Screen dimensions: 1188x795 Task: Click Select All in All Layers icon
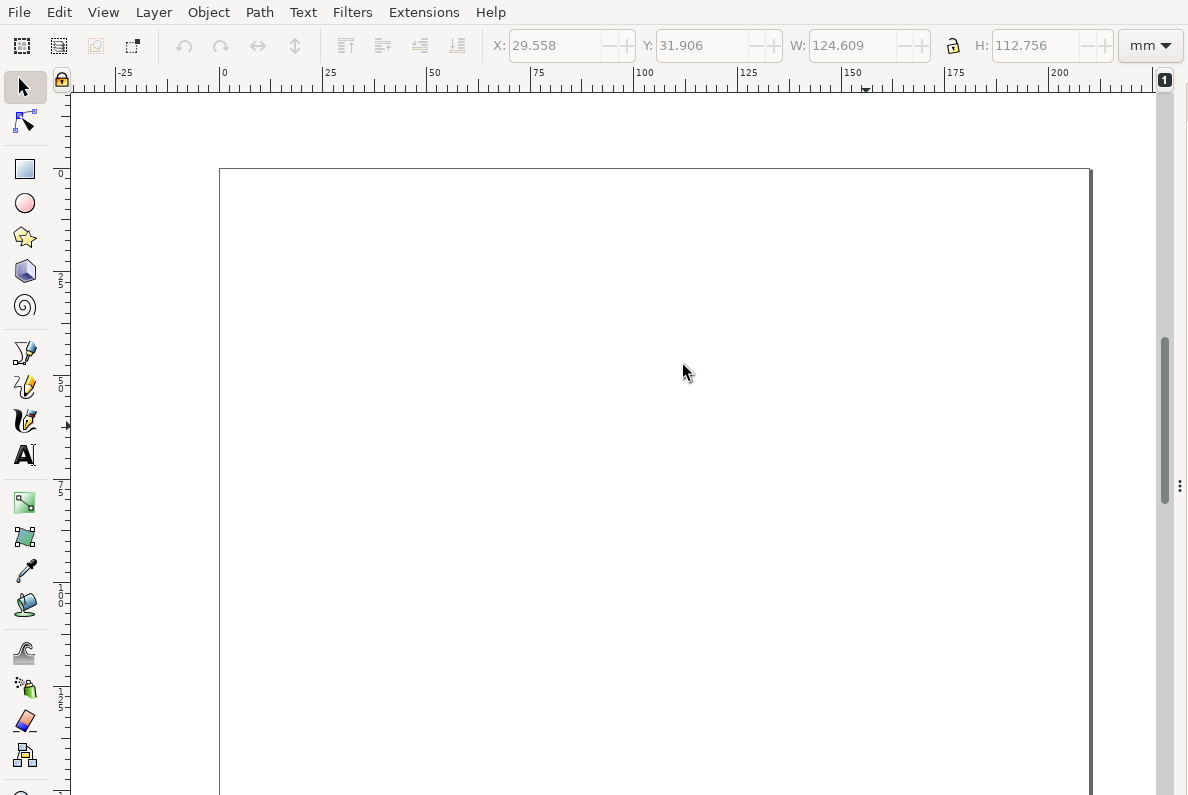point(59,45)
